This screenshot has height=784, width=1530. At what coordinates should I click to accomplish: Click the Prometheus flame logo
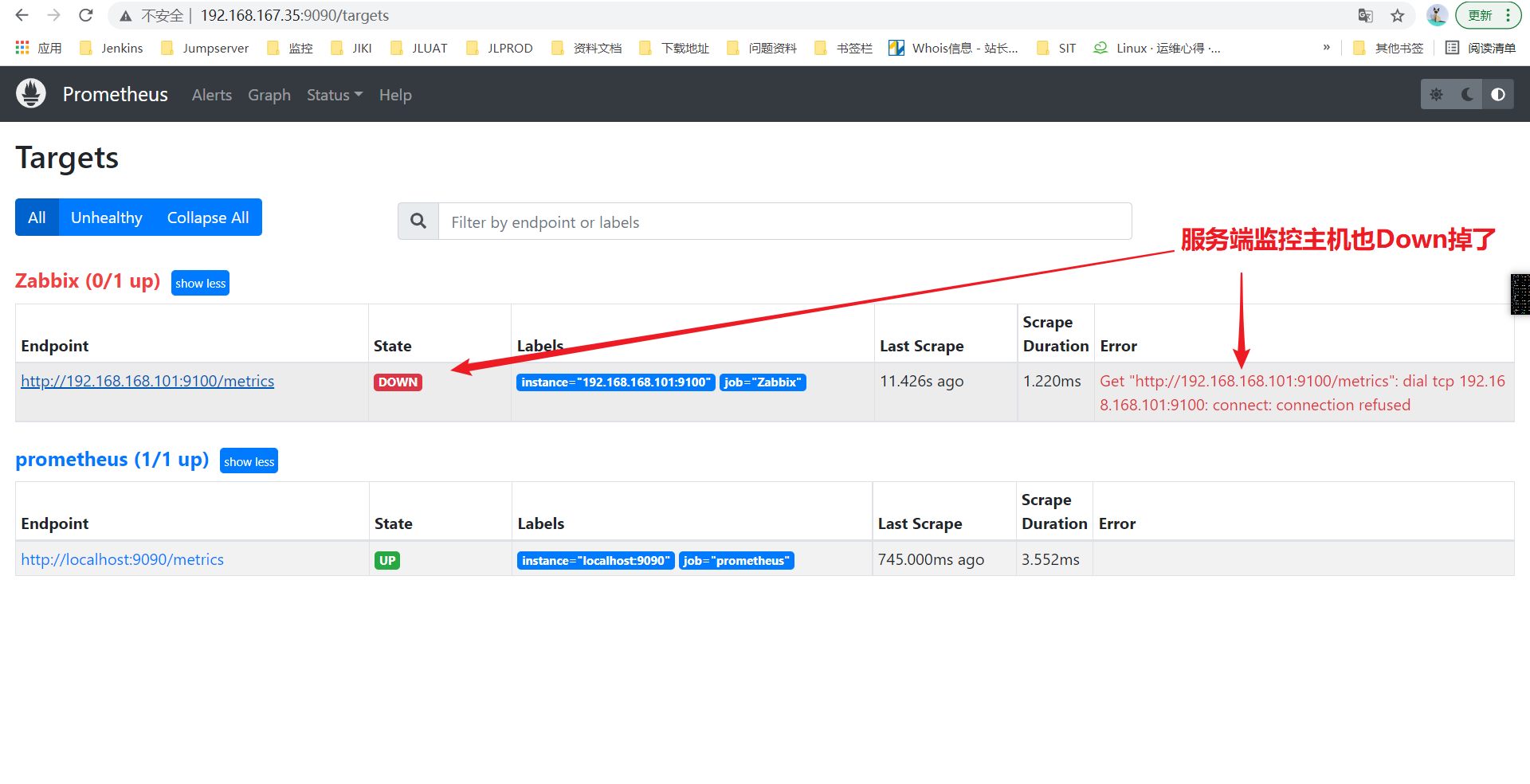(x=31, y=94)
